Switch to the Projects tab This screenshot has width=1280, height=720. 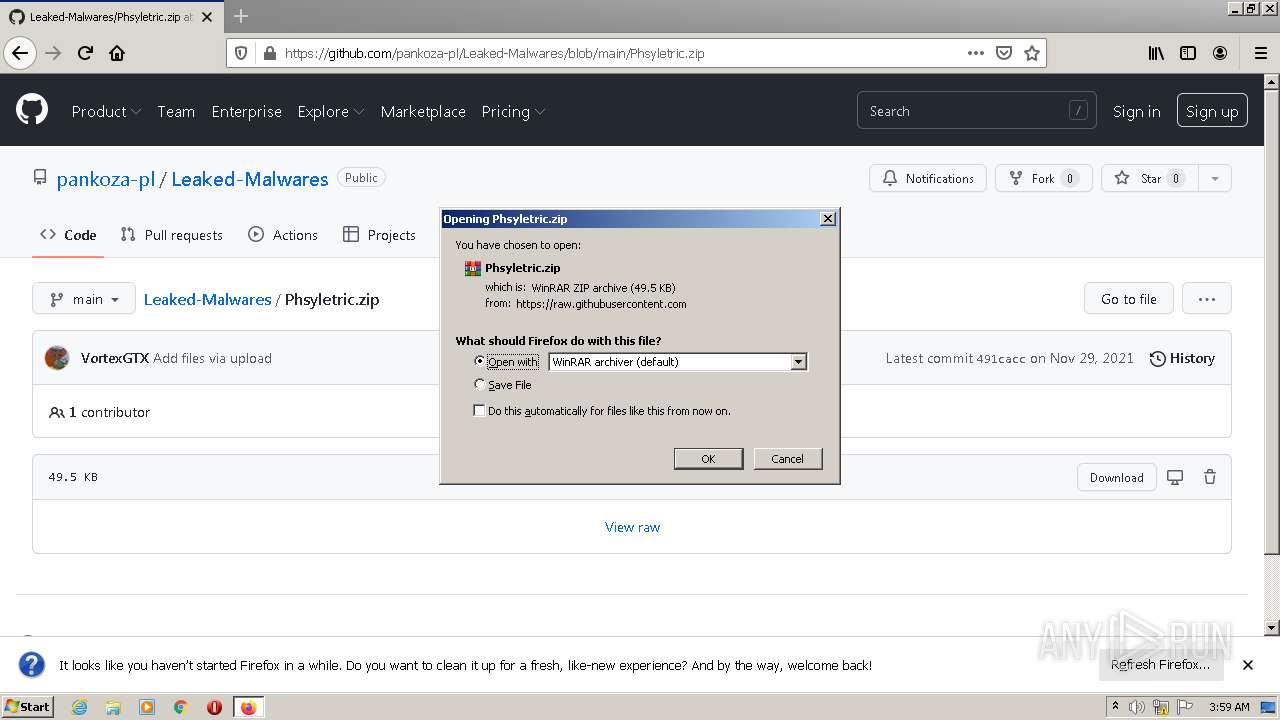[379, 235]
